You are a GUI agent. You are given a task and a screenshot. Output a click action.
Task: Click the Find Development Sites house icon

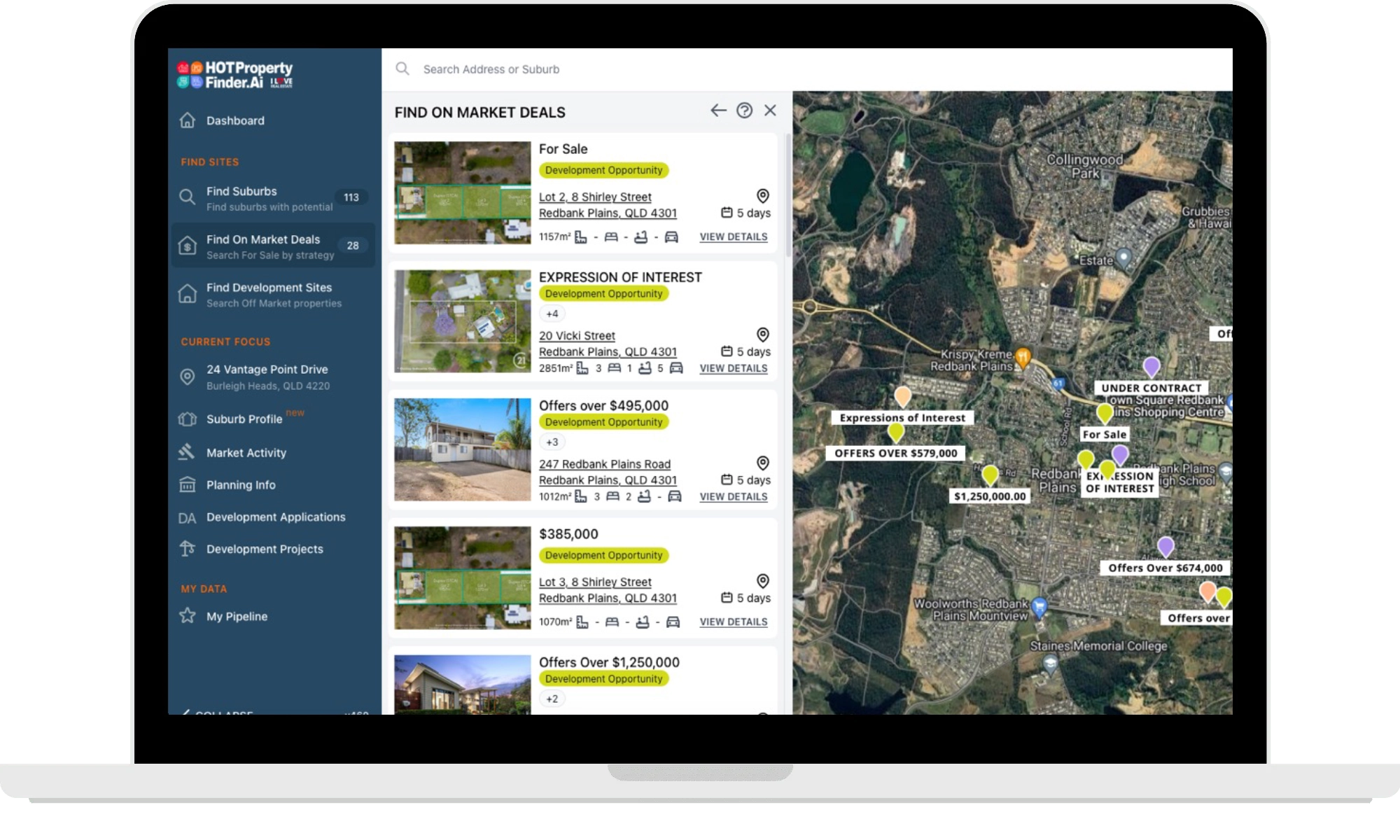(187, 294)
